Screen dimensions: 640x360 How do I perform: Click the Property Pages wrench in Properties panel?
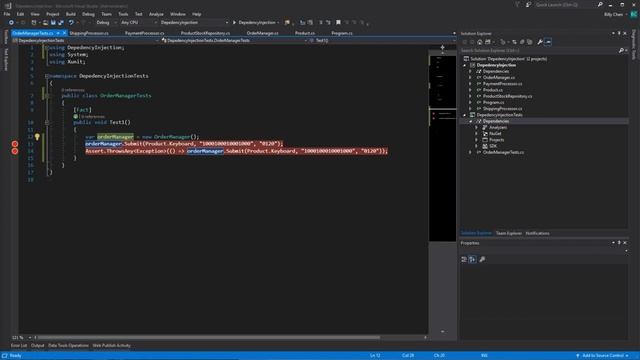(x=482, y=259)
